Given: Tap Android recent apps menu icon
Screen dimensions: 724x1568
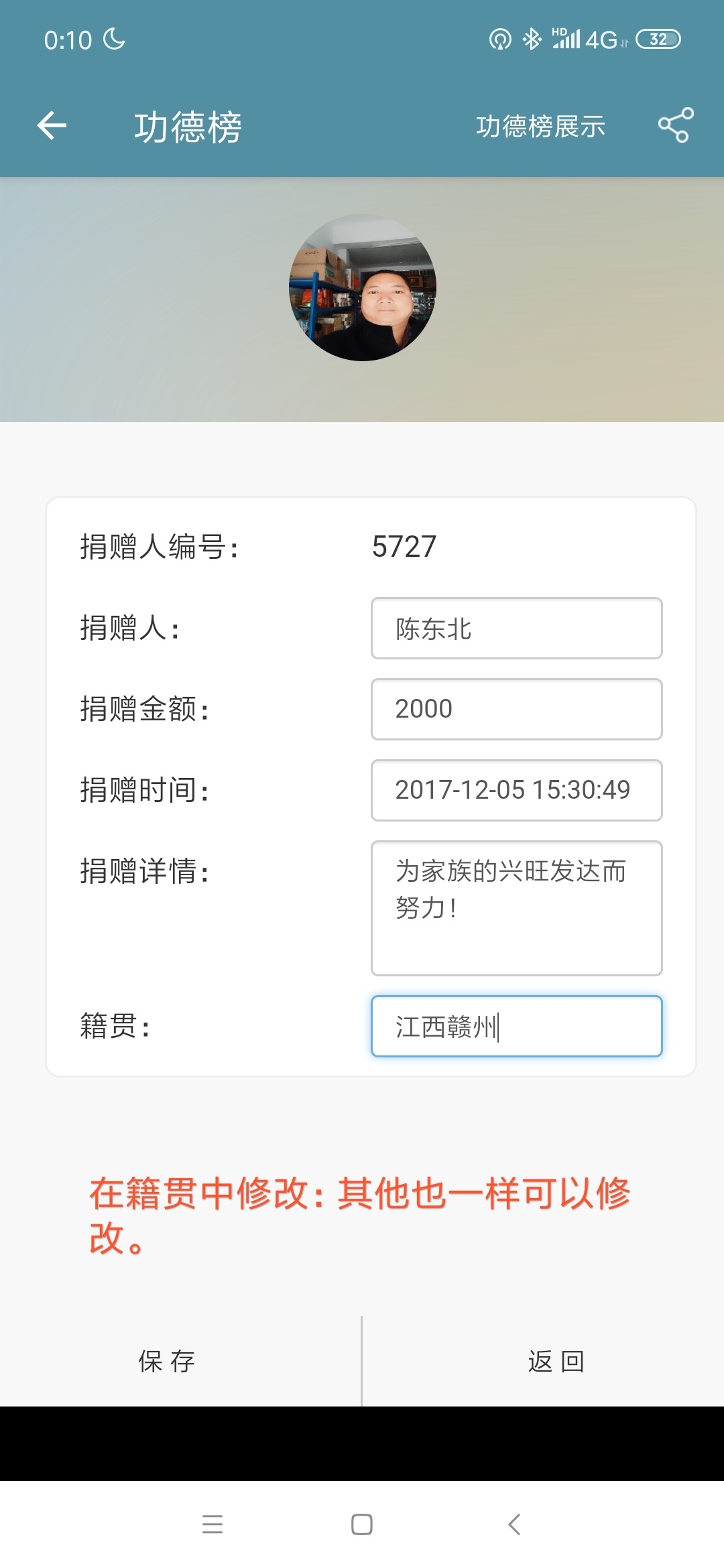Looking at the screenshot, I should (213, 1524).
